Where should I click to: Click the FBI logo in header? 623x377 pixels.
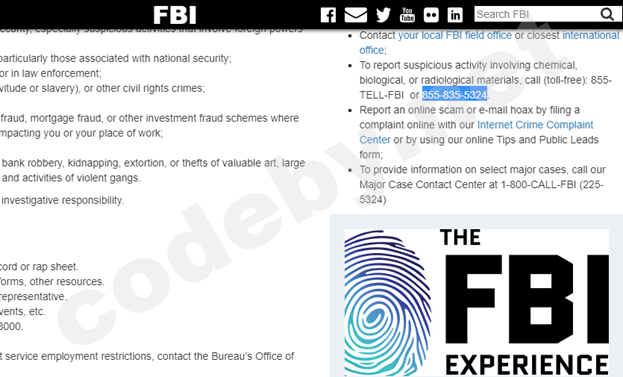click(175, 15)
